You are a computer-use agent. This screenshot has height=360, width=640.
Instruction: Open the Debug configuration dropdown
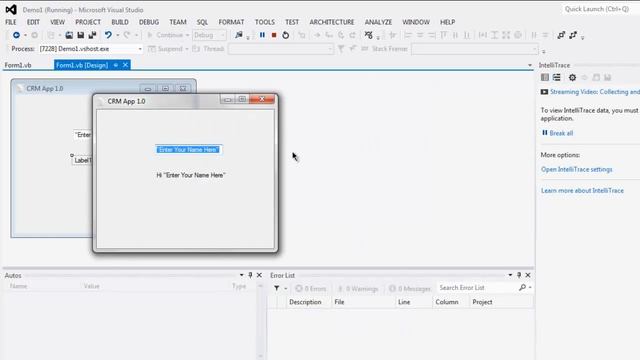click(209, 35)
